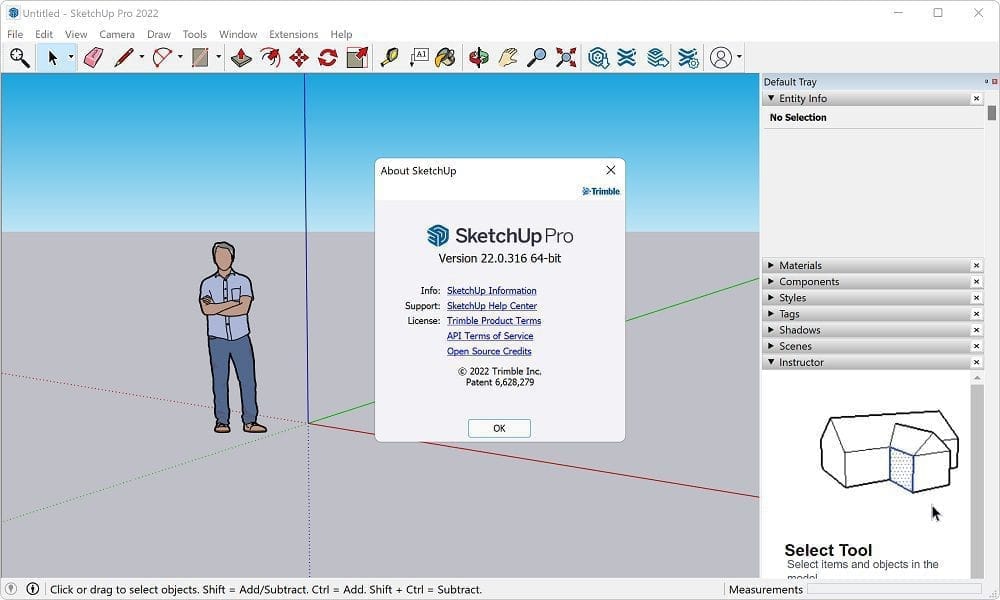Open the Rectangle tool dropdown arrow
1000x600 pixels.
218,57
